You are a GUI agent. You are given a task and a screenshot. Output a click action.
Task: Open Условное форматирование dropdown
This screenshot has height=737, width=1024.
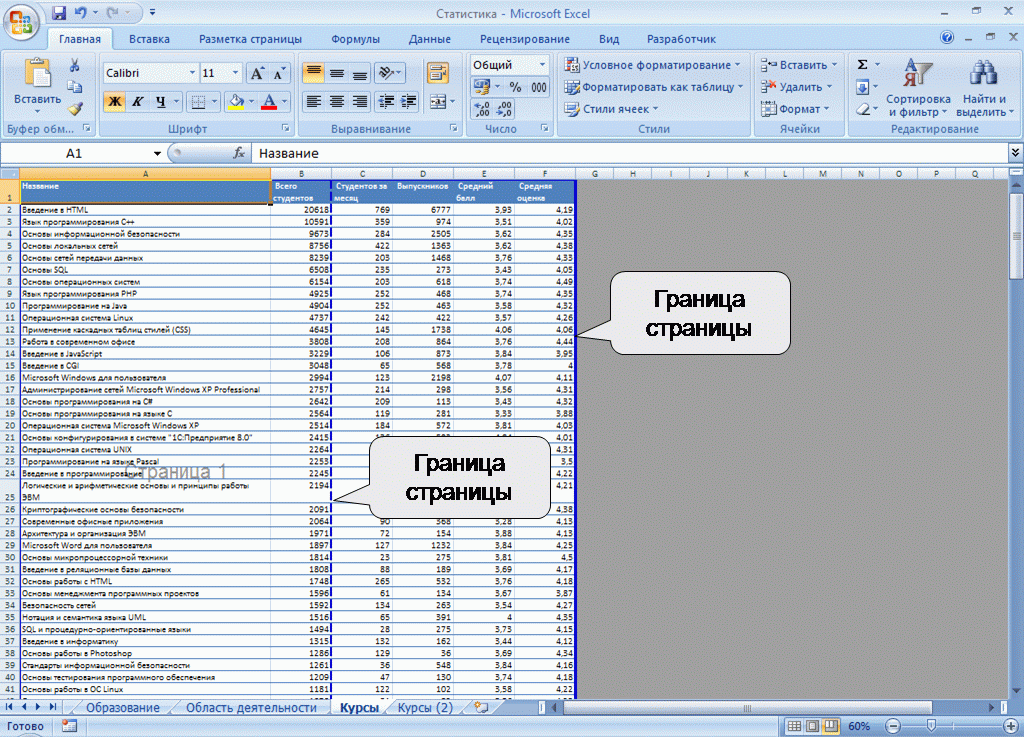tap(653, 65)
